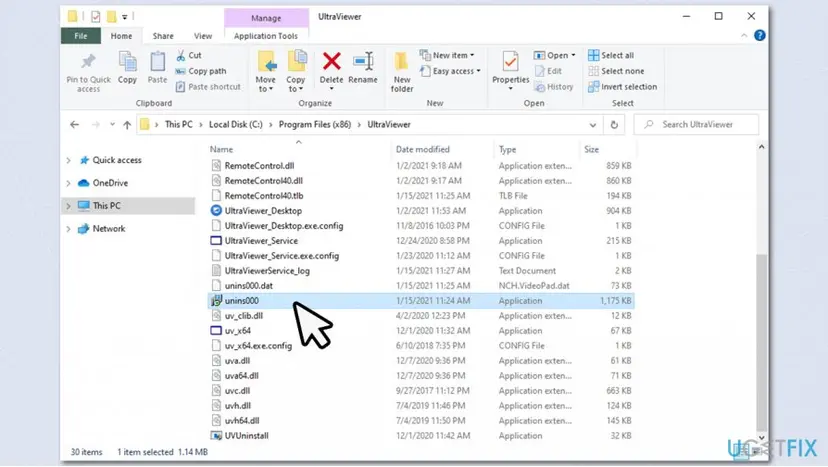Image resolution: width=828 pixels, height=467 pixels.
Task: Click the Help question mark icon
Action: (759, 35)
